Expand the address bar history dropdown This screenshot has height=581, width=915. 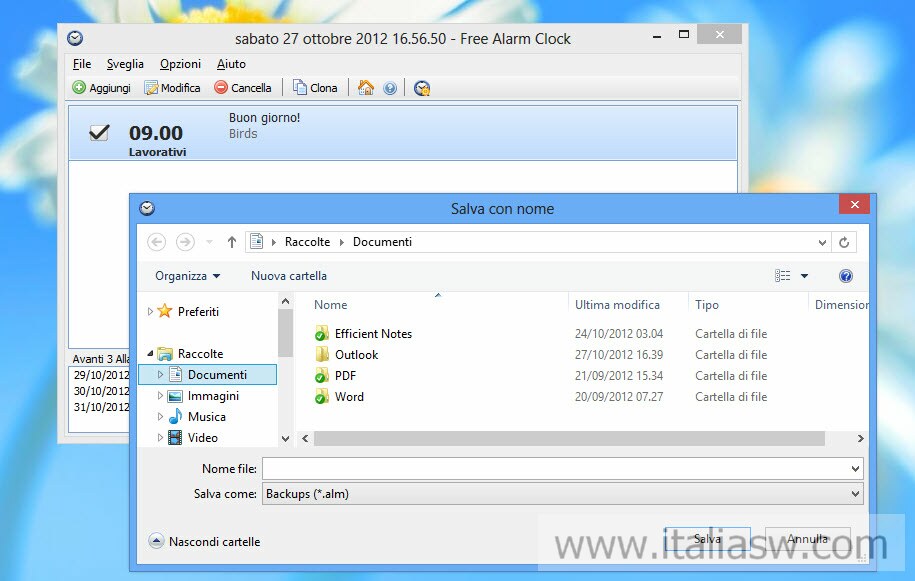coord(822,242)
